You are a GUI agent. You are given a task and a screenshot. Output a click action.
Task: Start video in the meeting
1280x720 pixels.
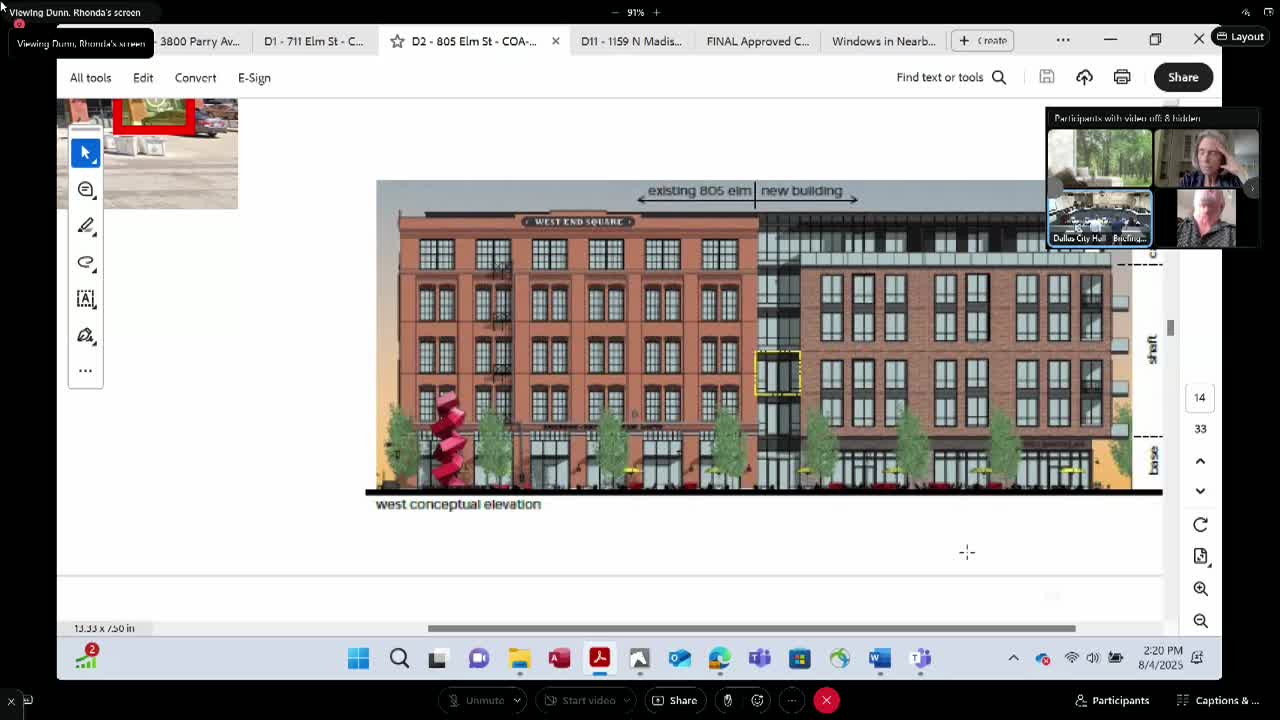(x=577, y=700)
